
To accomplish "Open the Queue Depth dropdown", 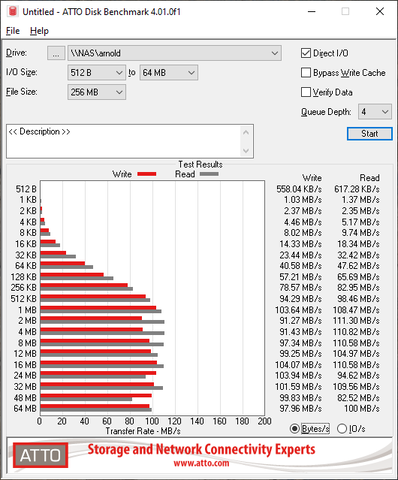I will click(x=375, y=112).
